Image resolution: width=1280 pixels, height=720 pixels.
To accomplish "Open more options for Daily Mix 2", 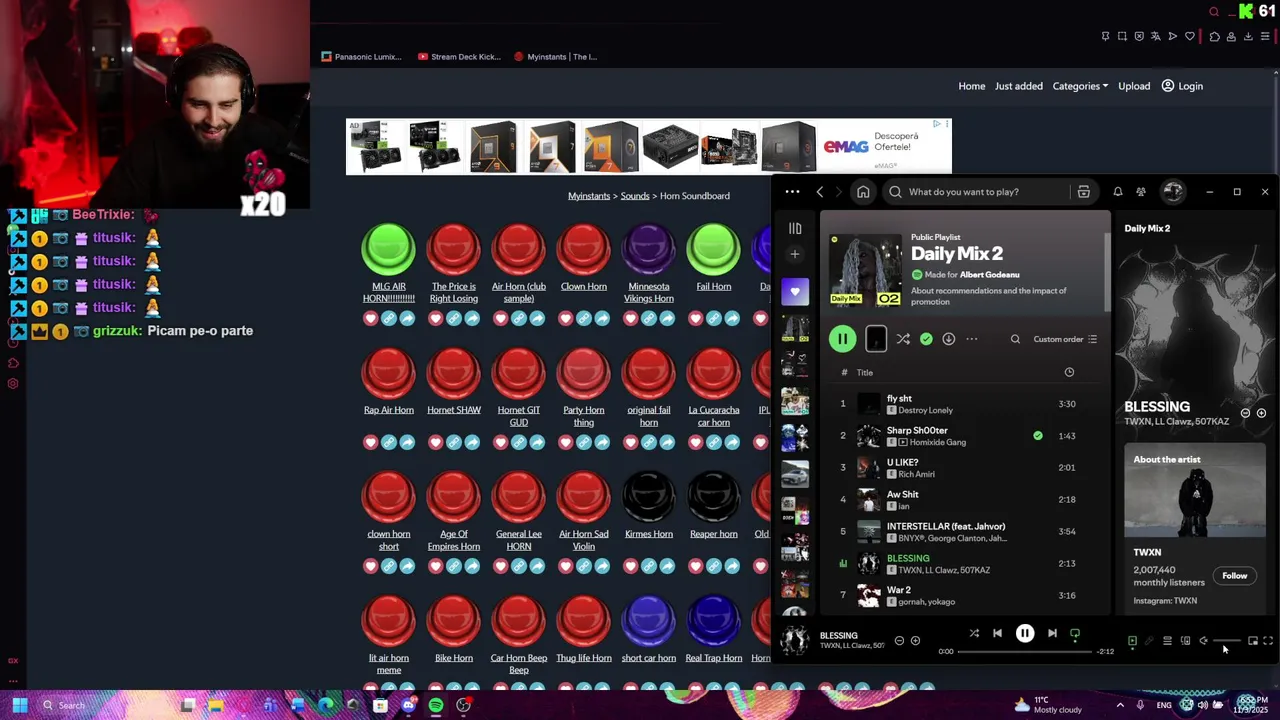I will (971, 339).
